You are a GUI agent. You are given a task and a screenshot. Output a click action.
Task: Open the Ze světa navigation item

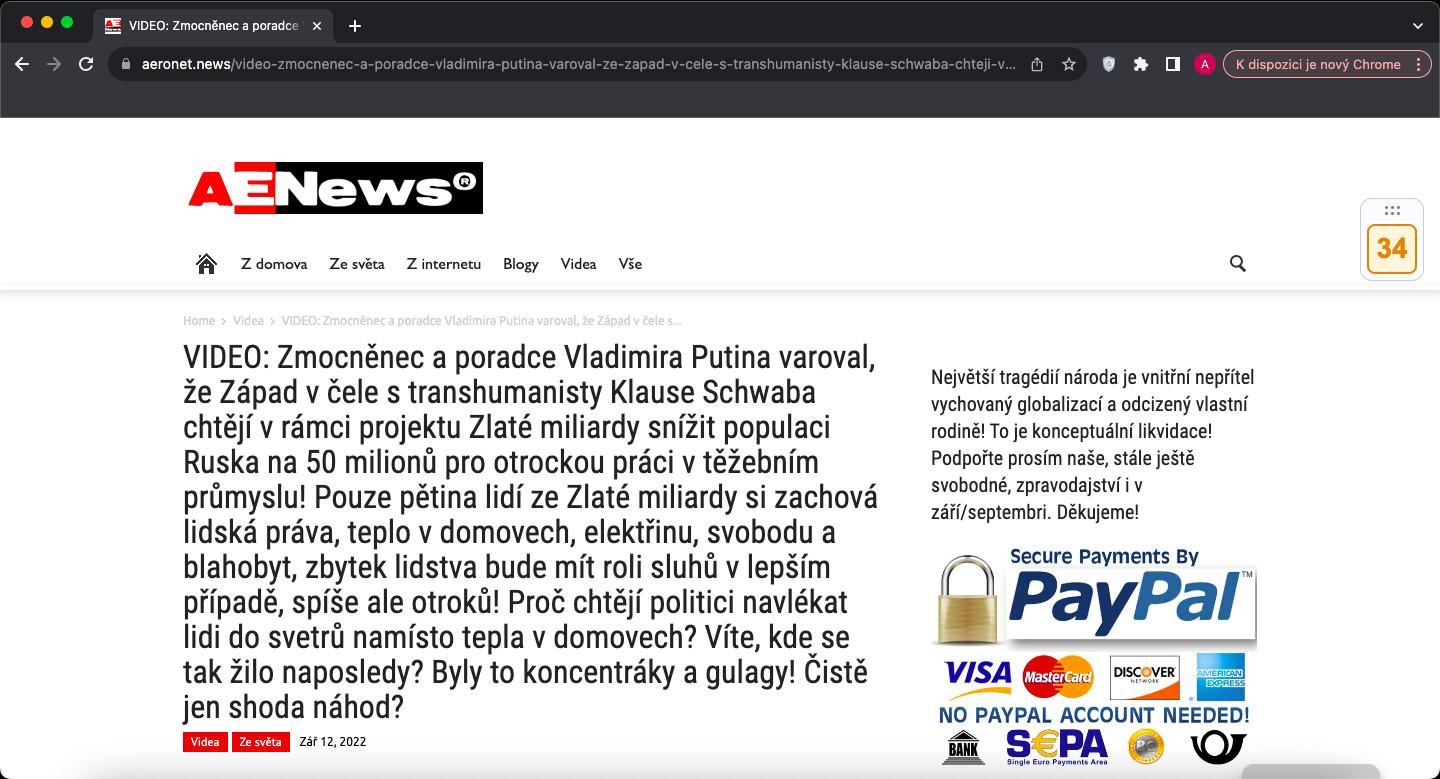pos(357,264)
